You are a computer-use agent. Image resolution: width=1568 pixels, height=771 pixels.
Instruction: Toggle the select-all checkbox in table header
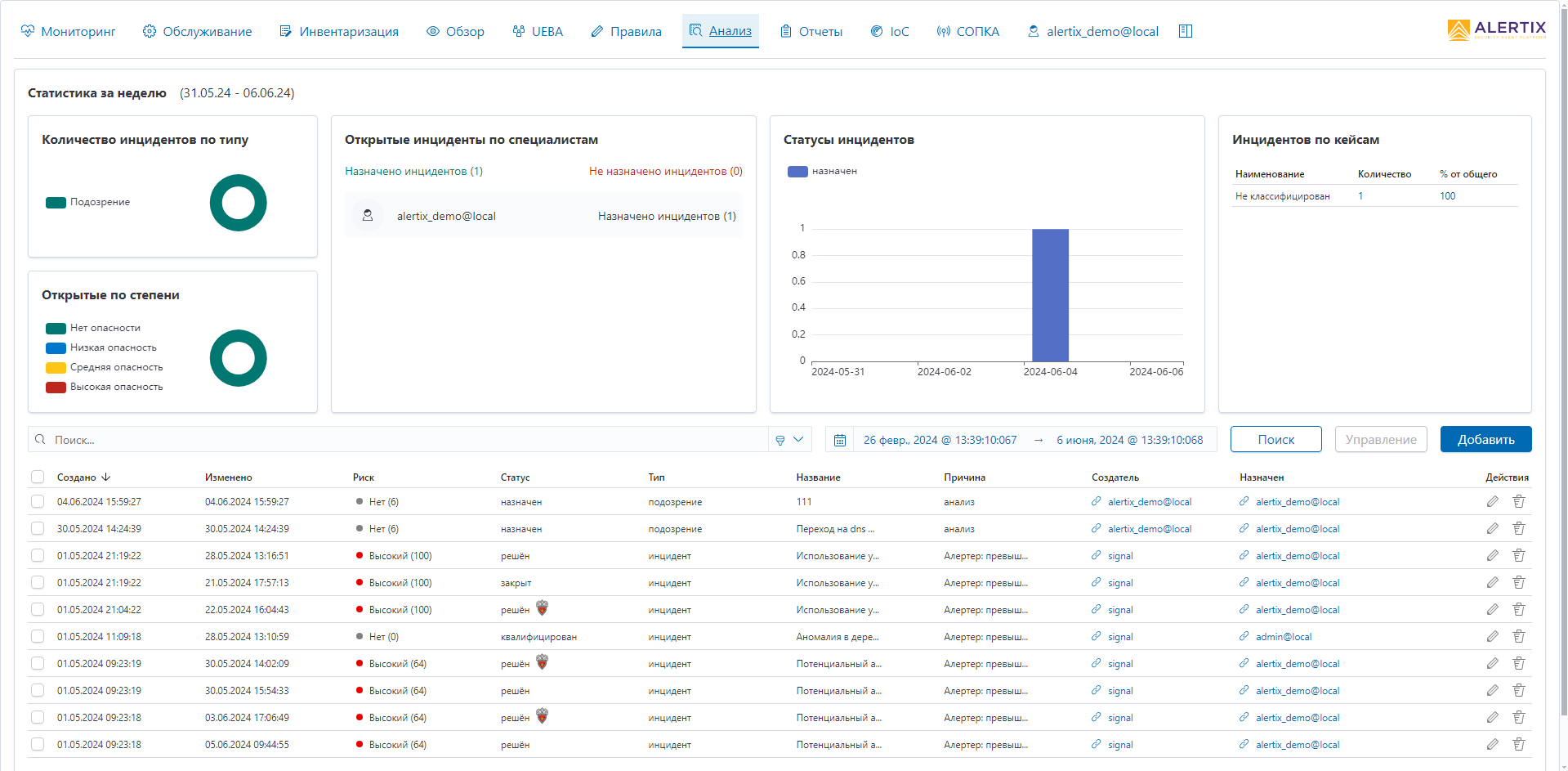point(38,477)
